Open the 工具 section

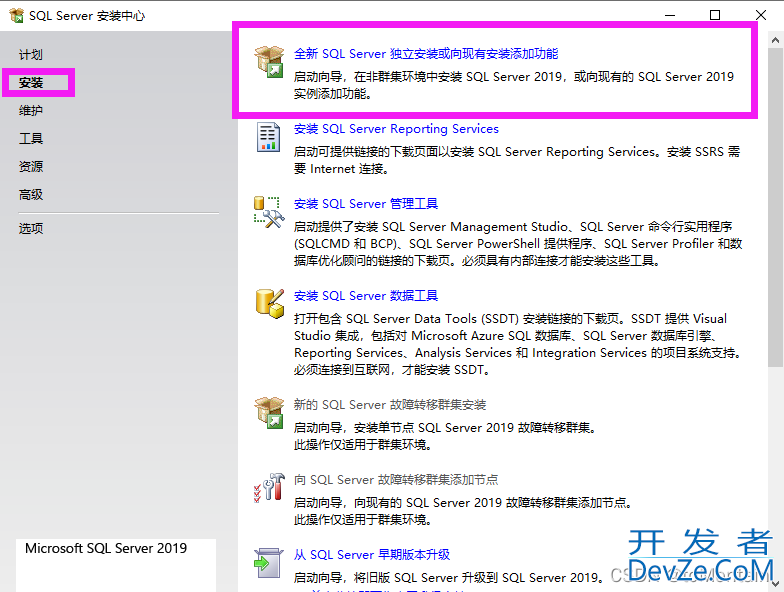click(x=30, y=138)
